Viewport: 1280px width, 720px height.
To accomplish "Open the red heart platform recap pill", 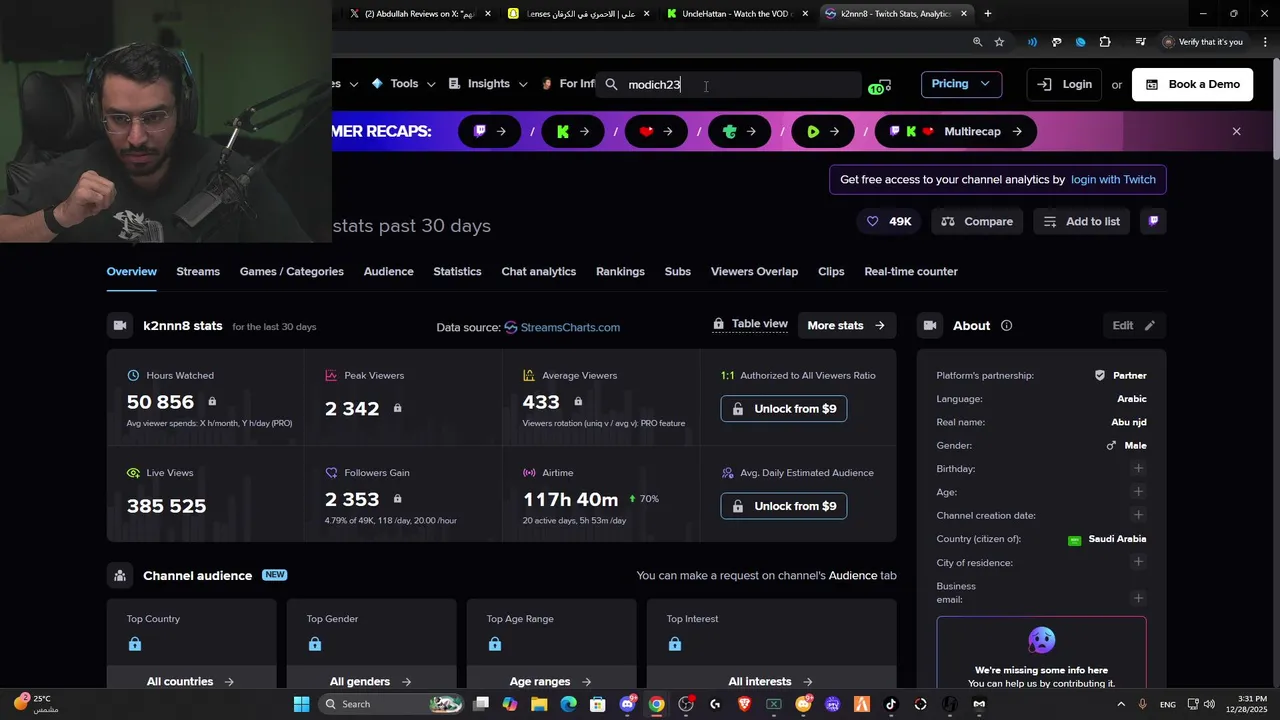I will [x=657, y=131].
